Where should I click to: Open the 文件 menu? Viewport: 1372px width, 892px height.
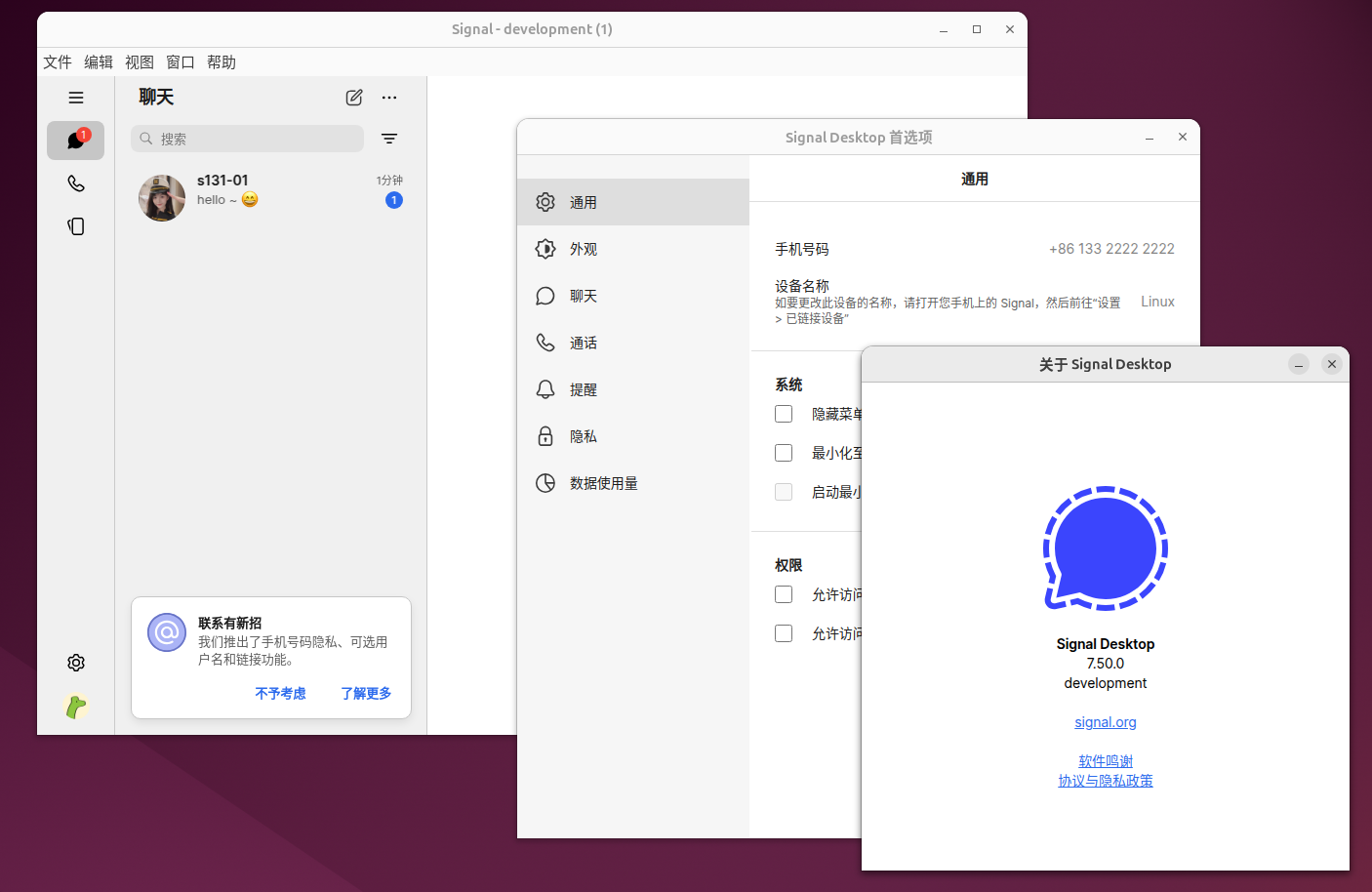click(57, 61)
